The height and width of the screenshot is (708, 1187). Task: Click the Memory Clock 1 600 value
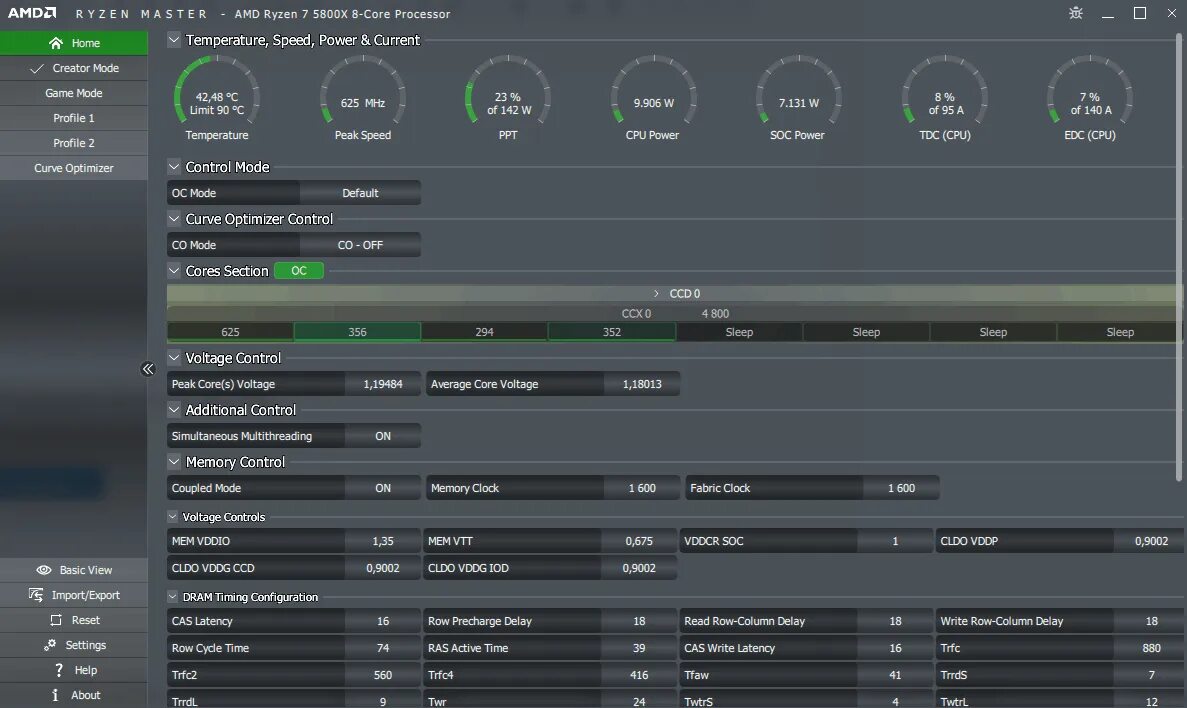pos(642,488)
